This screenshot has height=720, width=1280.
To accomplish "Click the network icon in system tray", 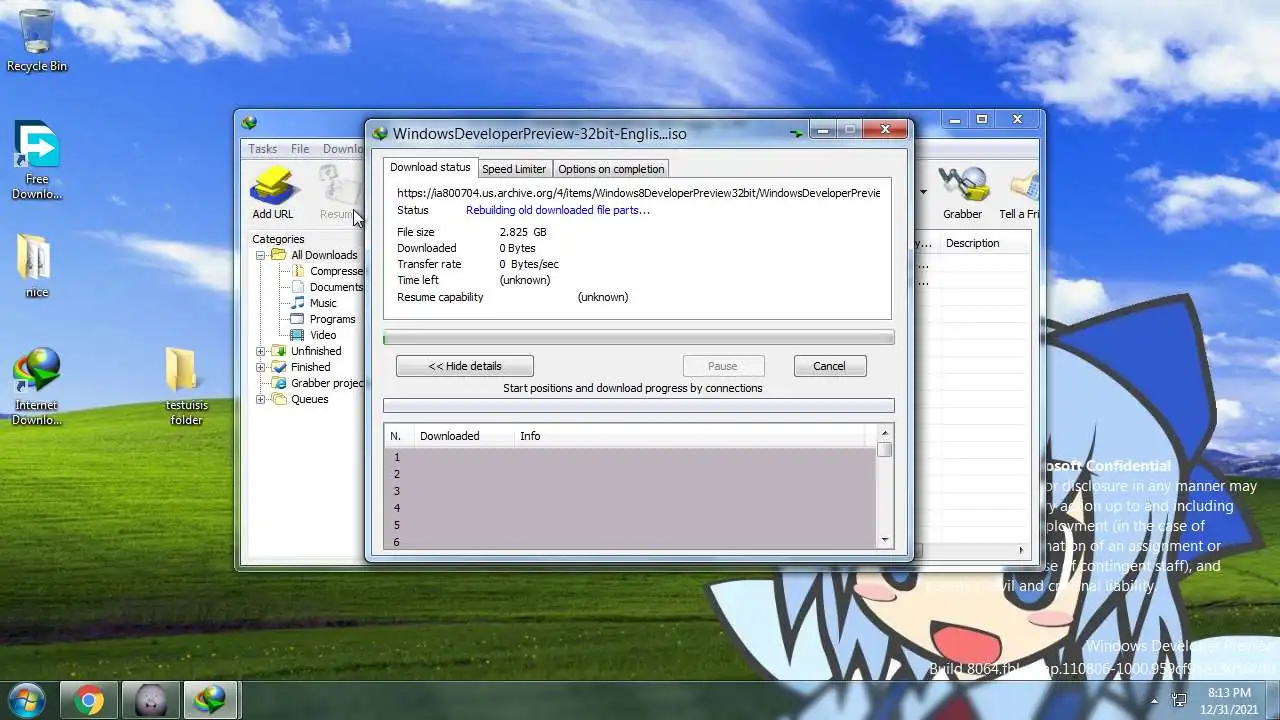I will tap(1179, 700).
